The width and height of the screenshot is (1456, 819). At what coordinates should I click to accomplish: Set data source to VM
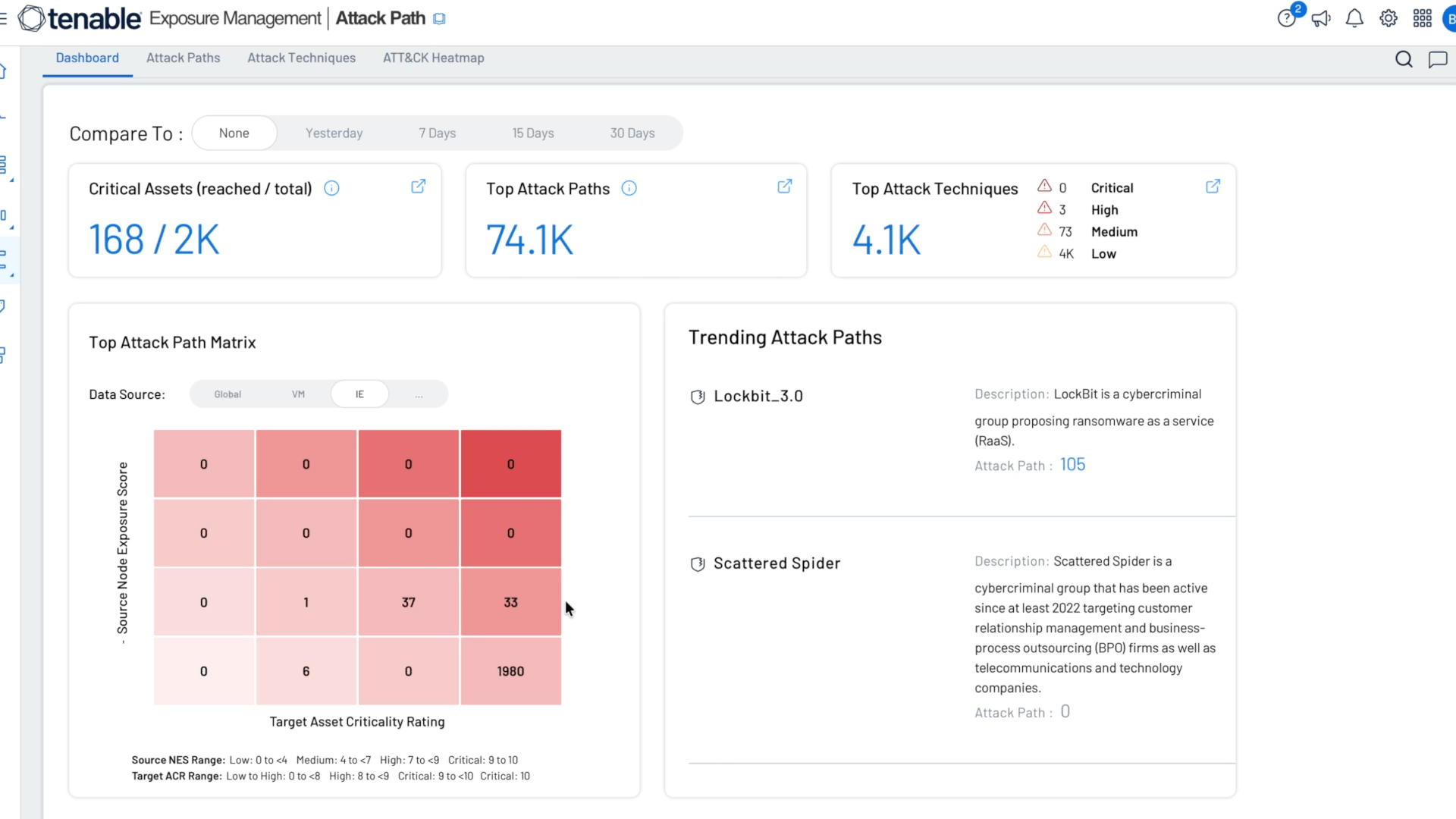click(299, 394)
